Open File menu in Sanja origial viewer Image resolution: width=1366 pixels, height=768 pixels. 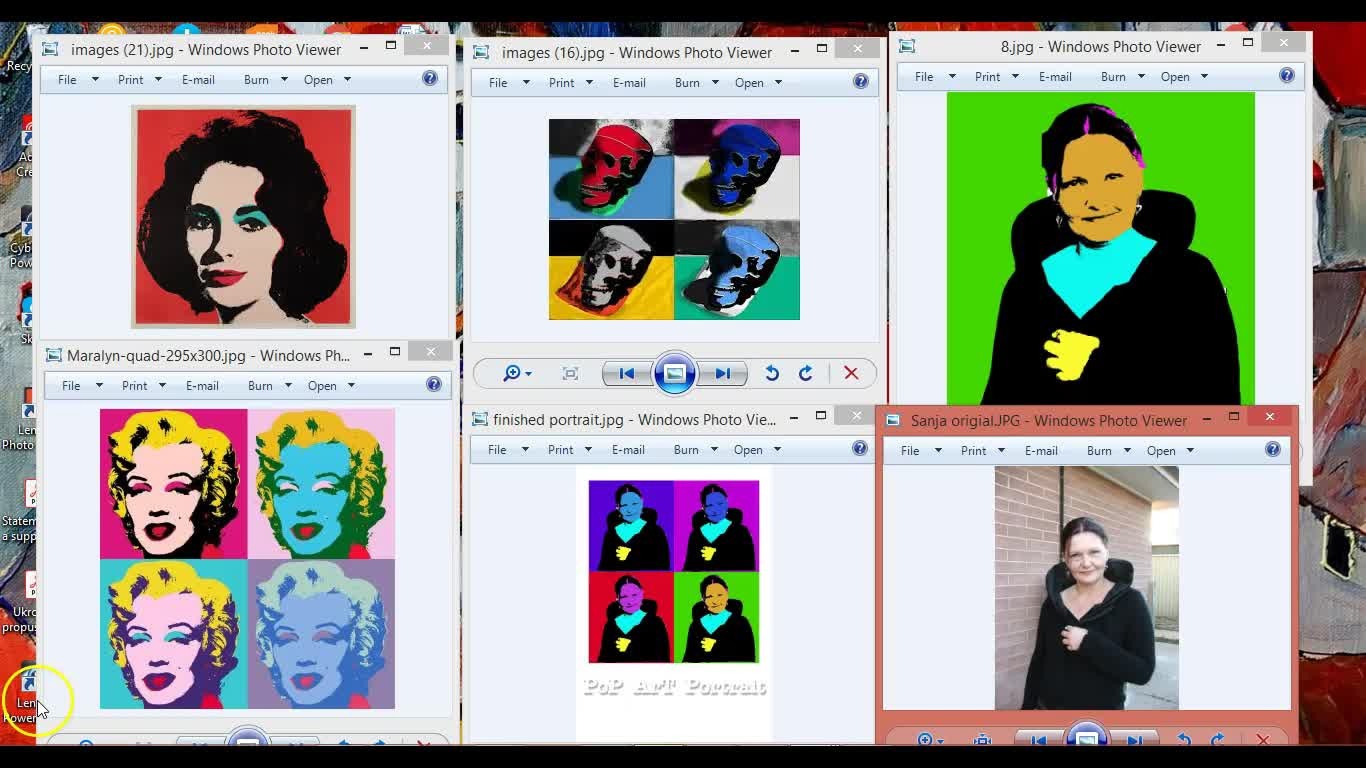point(921,450)
